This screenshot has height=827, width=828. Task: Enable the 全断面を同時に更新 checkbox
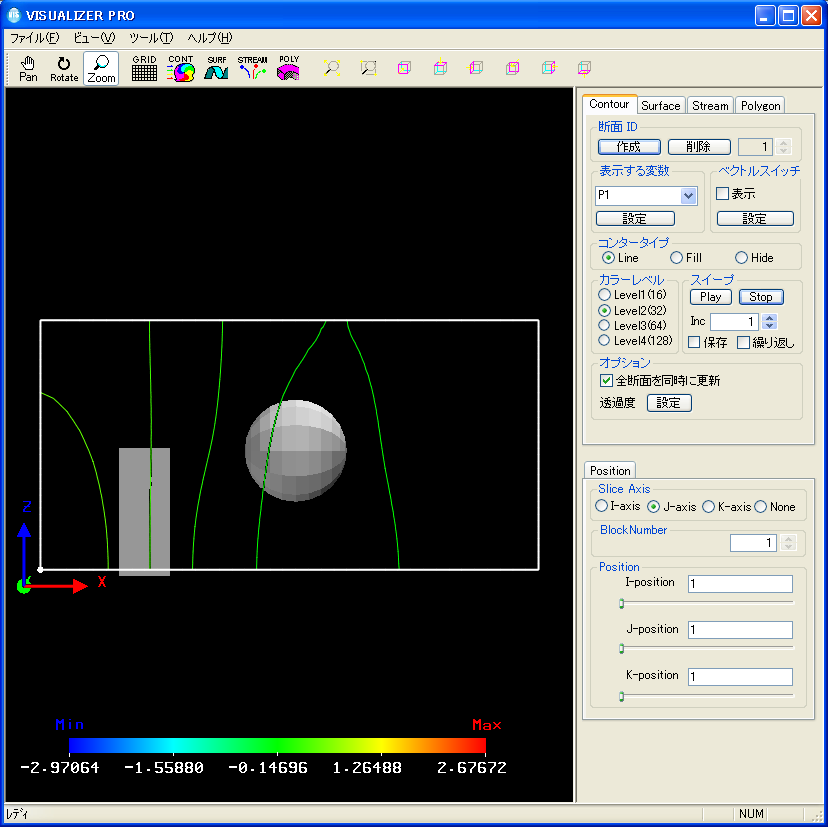point(606,380)
